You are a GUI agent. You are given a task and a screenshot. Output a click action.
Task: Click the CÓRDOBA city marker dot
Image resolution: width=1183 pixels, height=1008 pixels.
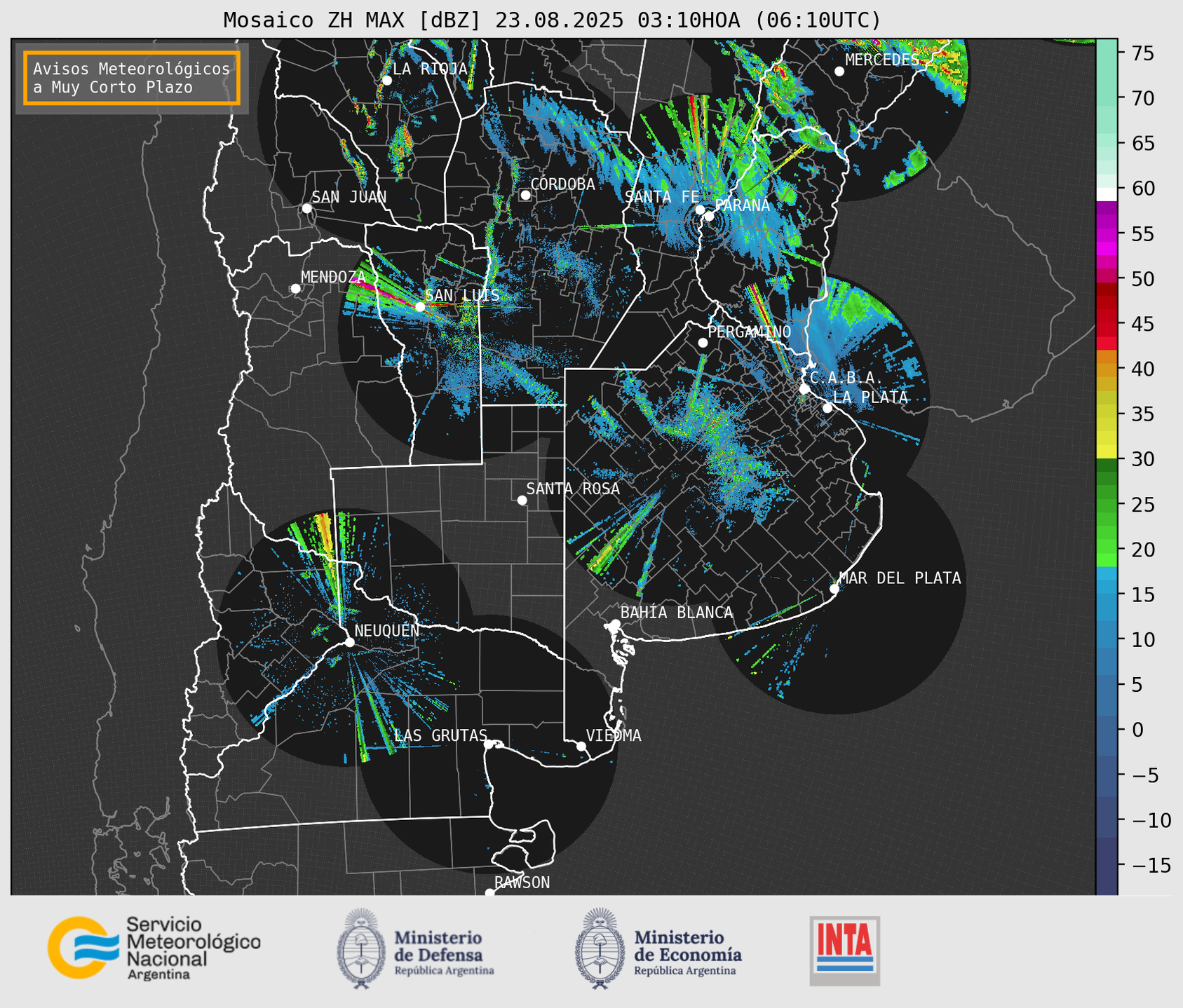click(525, 195)
